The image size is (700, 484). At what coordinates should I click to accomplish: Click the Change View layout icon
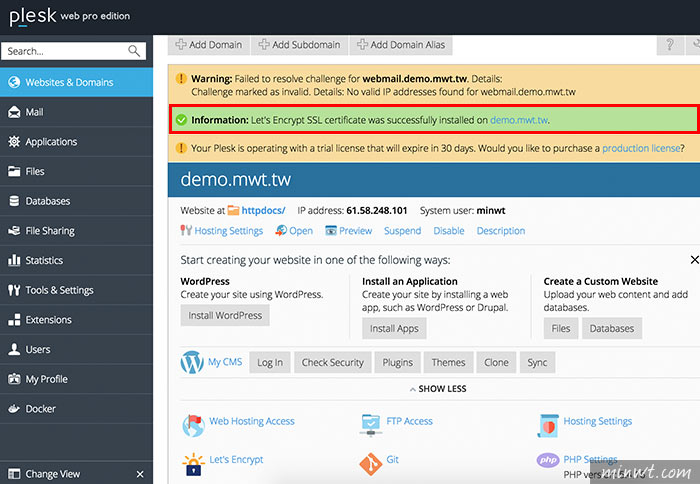pyautogui.click(x=14, y=474)
